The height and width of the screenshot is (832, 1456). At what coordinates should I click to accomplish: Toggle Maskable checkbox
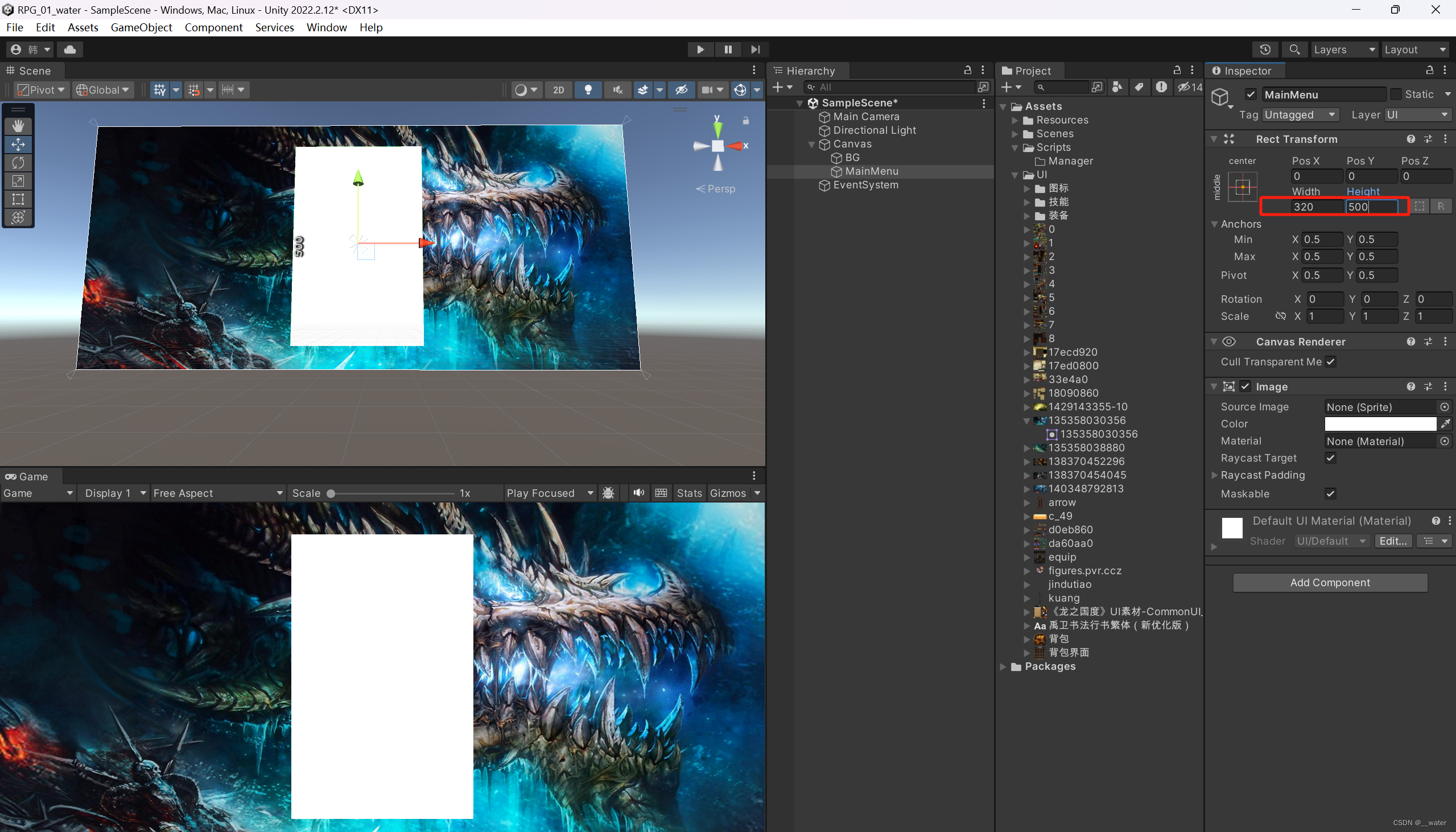(1331, 494)
